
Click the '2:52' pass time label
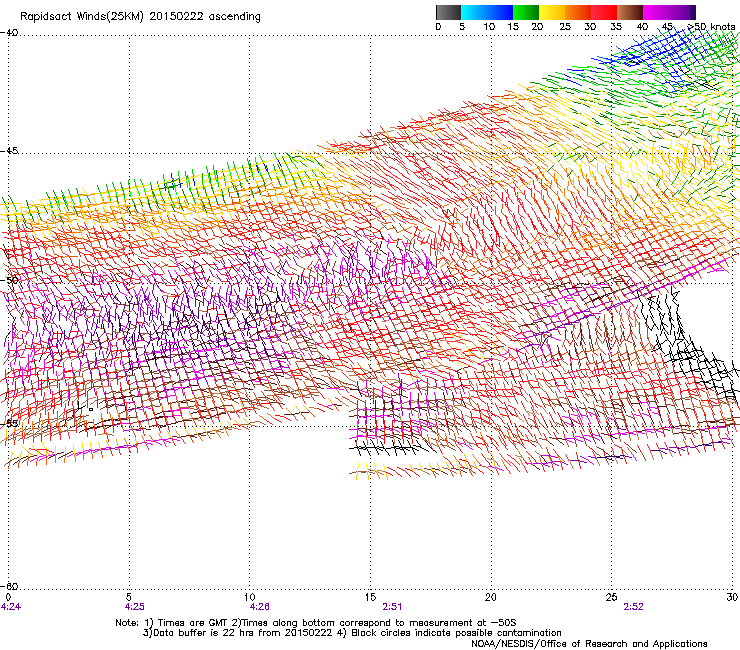tap(633, 607)
